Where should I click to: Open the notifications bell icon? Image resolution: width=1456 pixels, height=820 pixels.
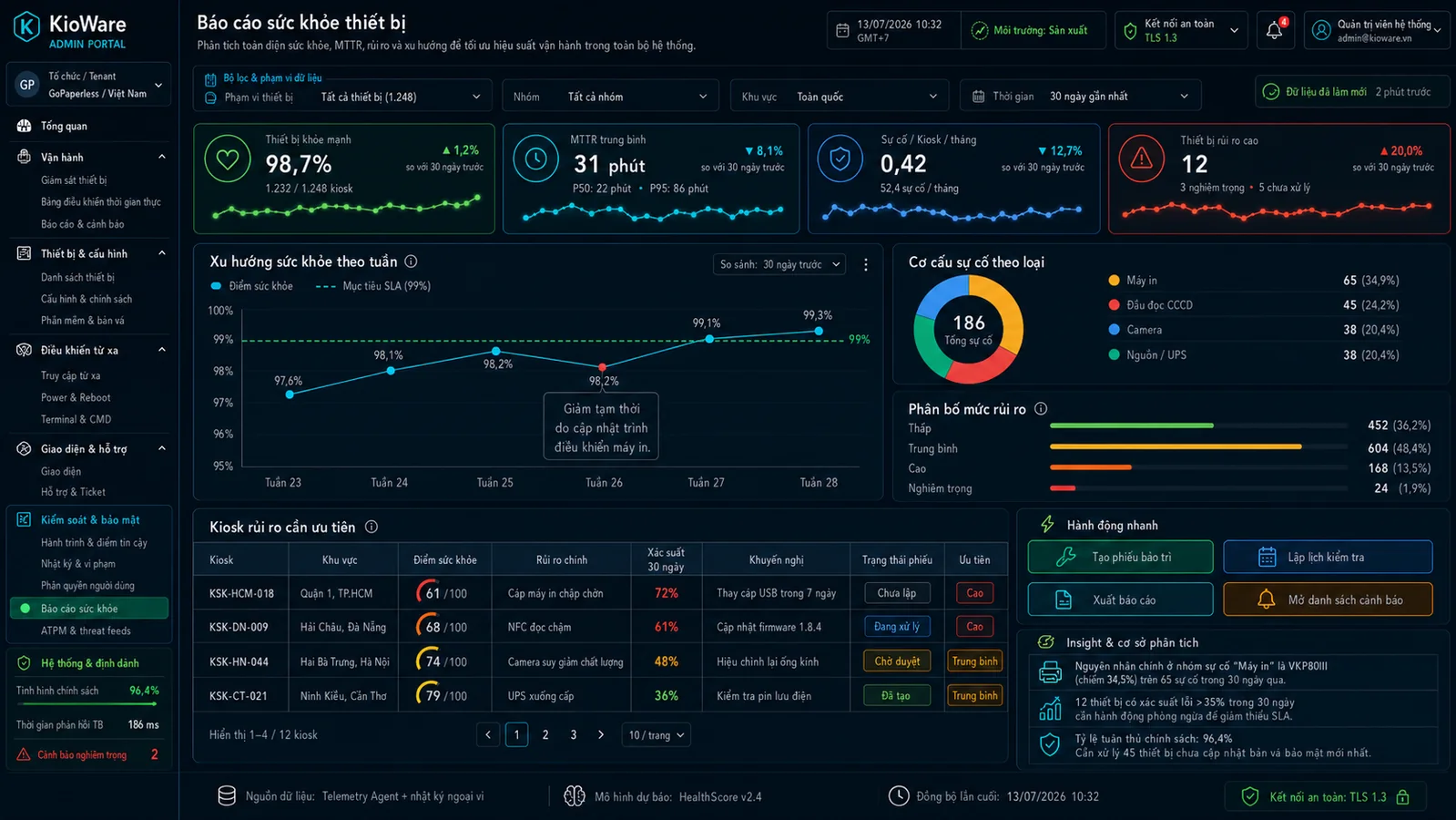click(x=1275, y=30)
